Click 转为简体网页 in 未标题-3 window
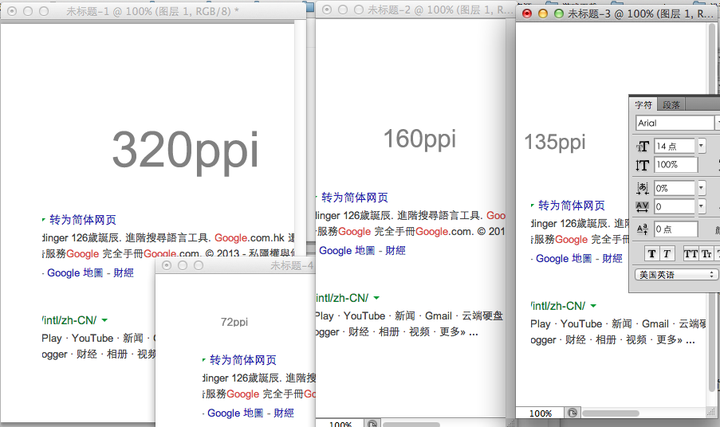 [x=571, y=205]
